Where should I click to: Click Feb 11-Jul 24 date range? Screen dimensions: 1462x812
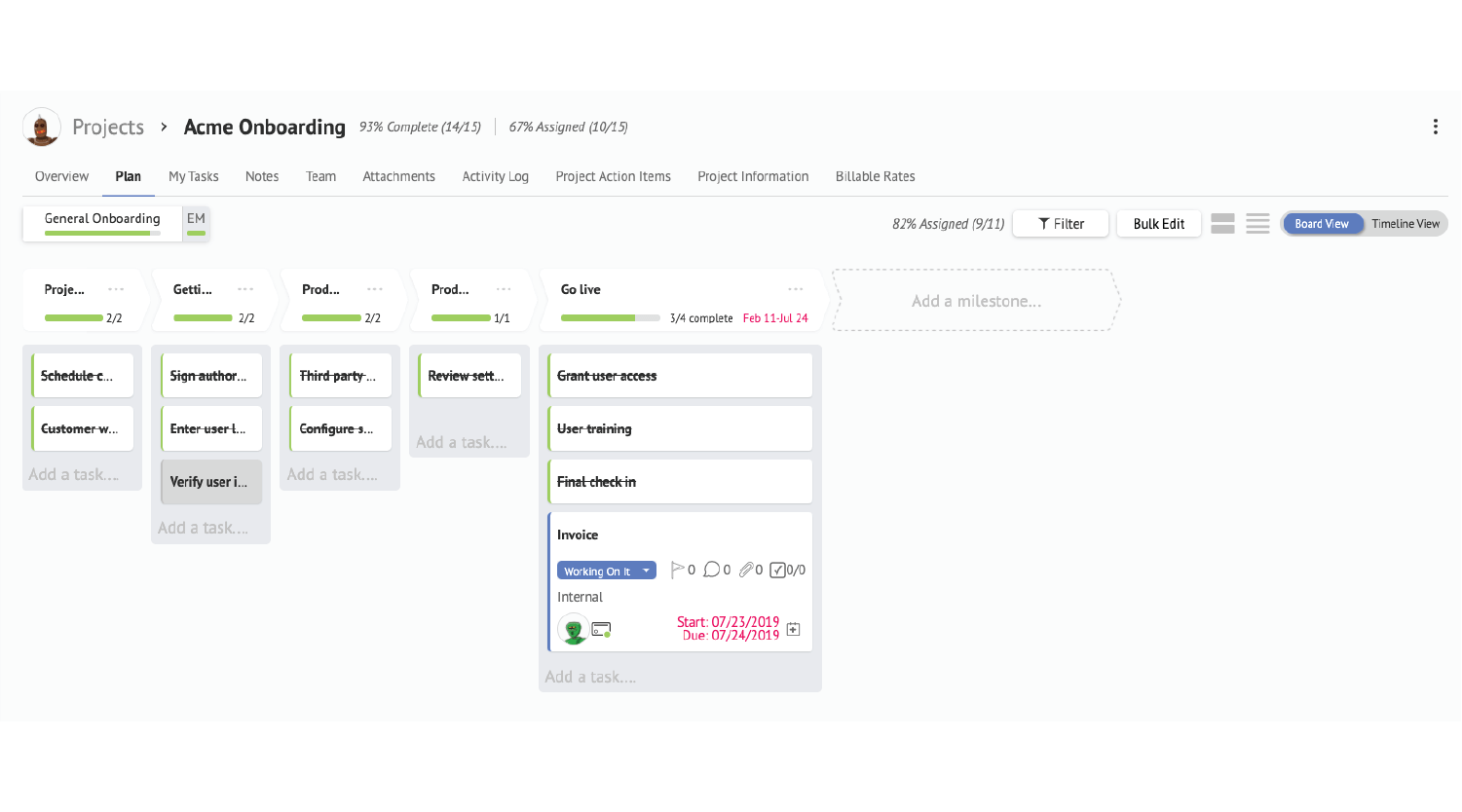[775, 317]
